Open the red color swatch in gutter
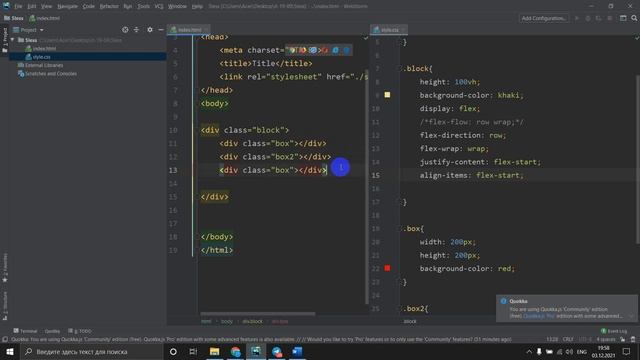This screenshot has width=640, height=360. pos(387,268)
